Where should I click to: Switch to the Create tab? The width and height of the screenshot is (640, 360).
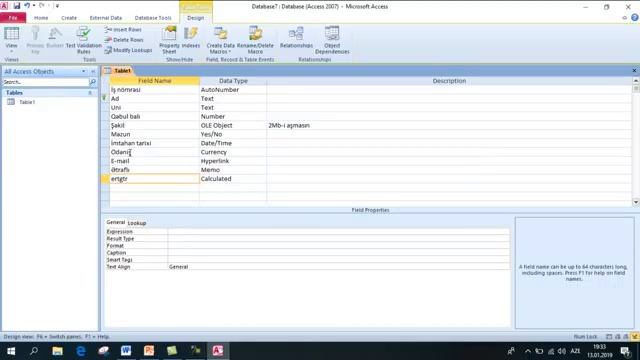(69, 18)
